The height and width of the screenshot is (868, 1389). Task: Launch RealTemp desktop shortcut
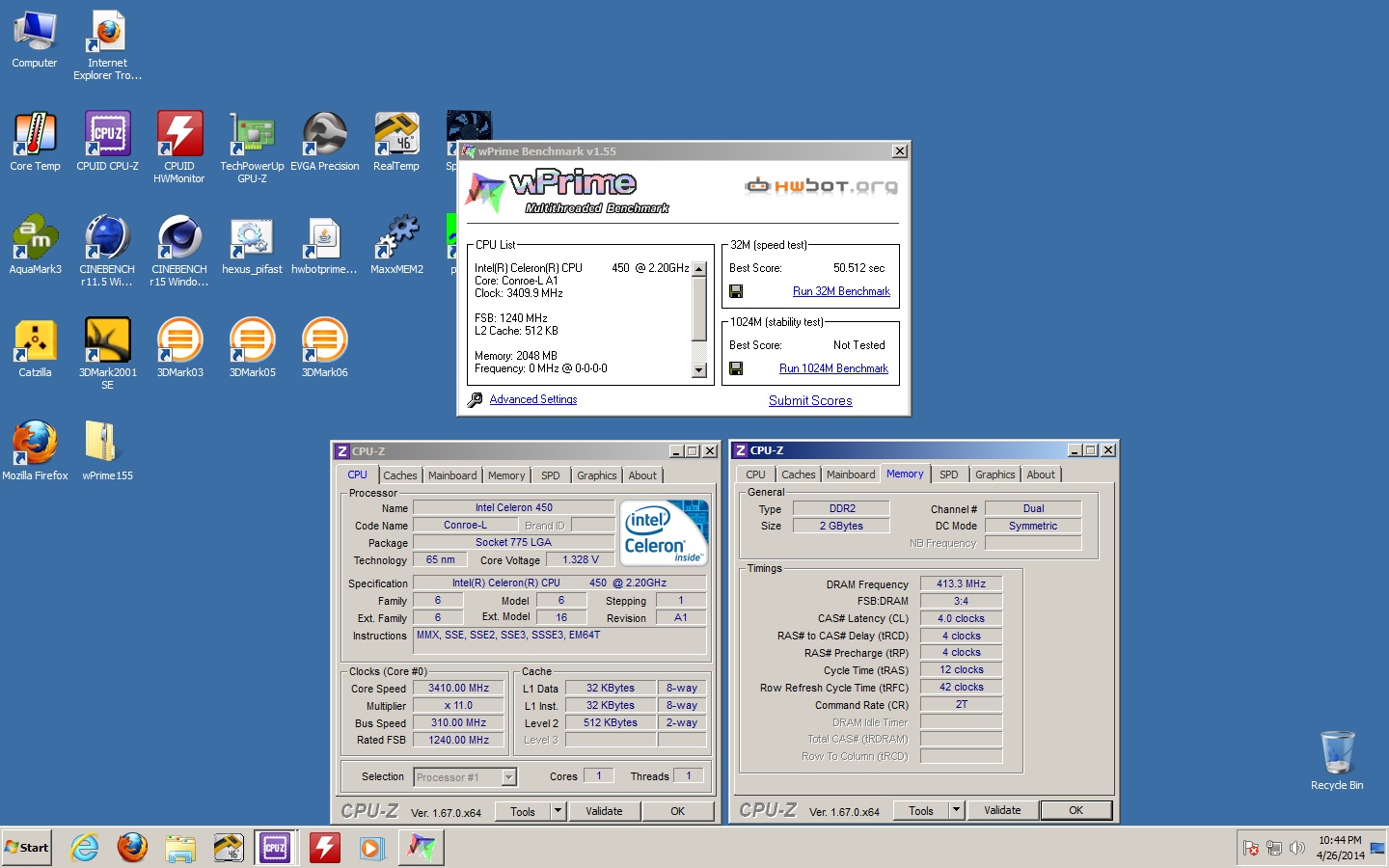[396, 142]
